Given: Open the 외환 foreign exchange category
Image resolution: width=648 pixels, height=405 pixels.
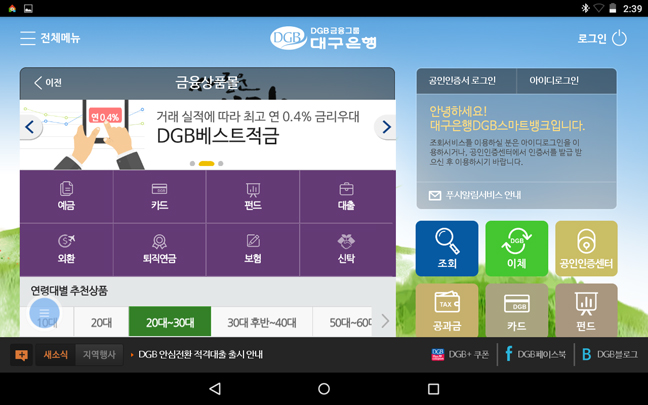Looking at the screenshot, I should (x=66, y=250).
